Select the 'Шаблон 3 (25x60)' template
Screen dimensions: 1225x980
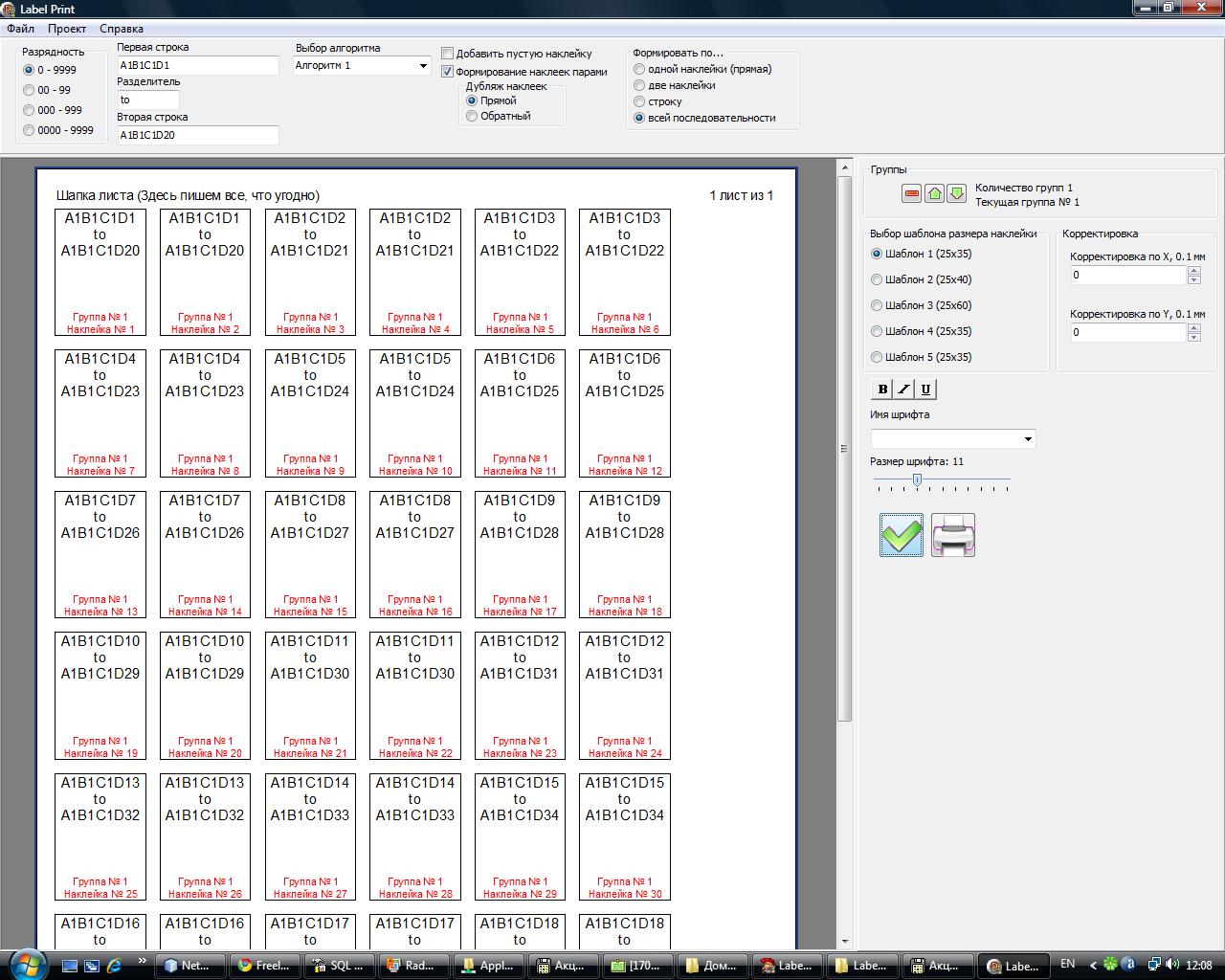tap(877, 305)
